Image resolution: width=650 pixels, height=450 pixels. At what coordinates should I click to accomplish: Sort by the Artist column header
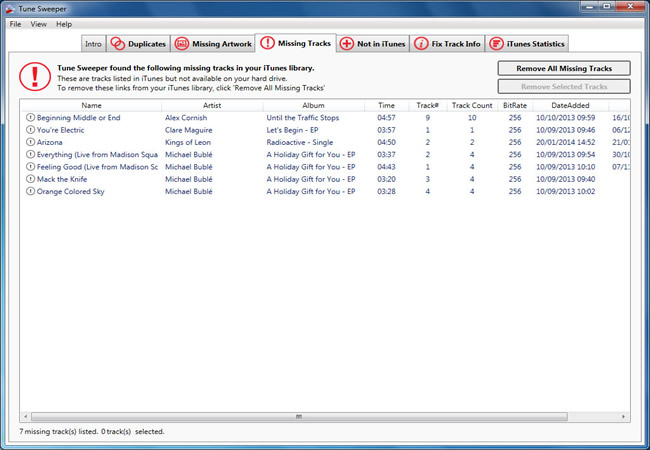pyautogui.click(x=212, y=105)
